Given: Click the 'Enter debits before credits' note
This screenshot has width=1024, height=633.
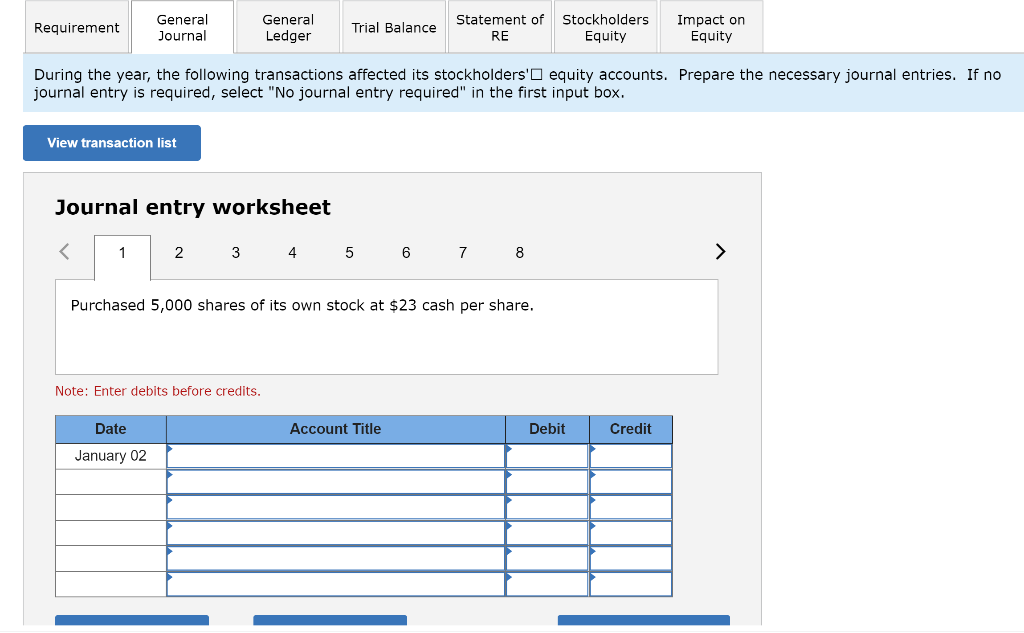Looking at the screenshot, I should pos(158,391).
